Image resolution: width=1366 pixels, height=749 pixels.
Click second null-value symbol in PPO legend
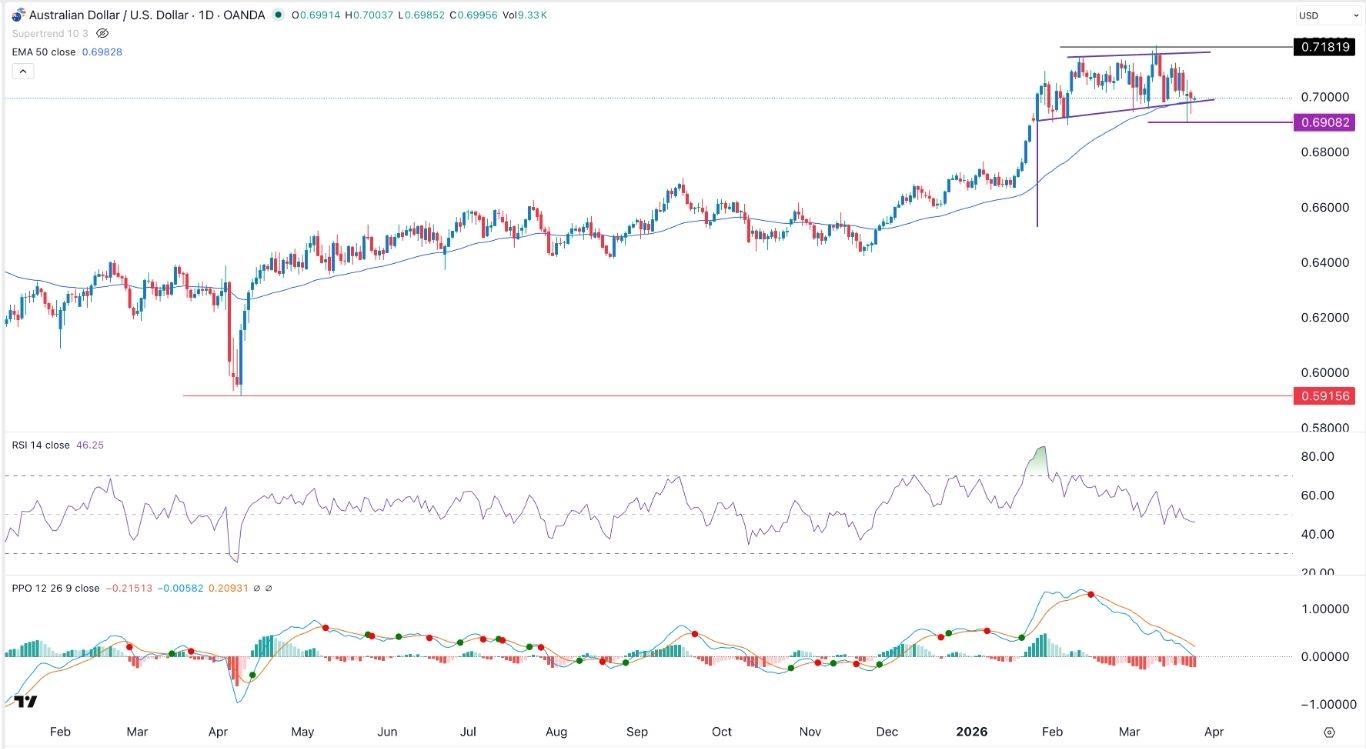271,589
